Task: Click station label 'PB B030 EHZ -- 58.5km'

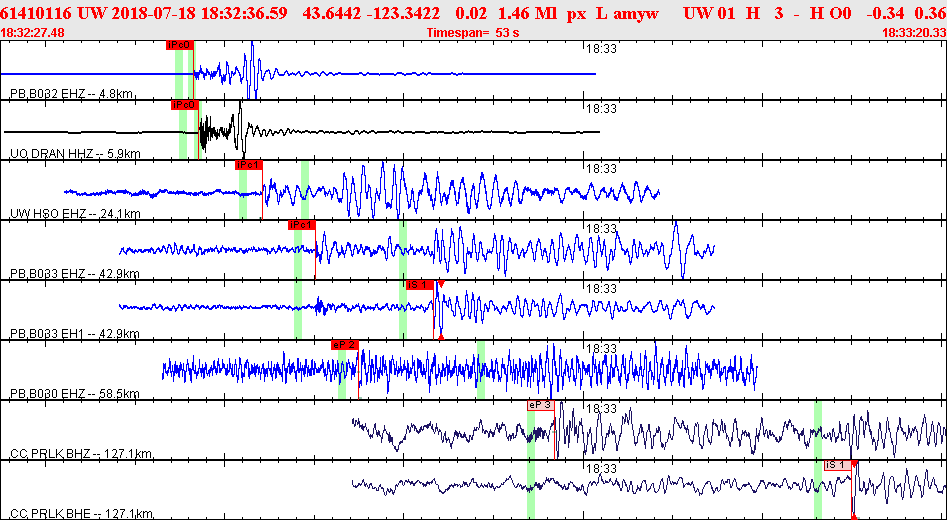Action: click(x=75, y=394)
